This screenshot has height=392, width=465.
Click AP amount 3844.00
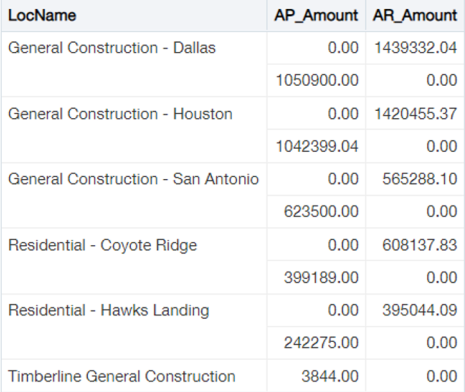pos(330,376)
